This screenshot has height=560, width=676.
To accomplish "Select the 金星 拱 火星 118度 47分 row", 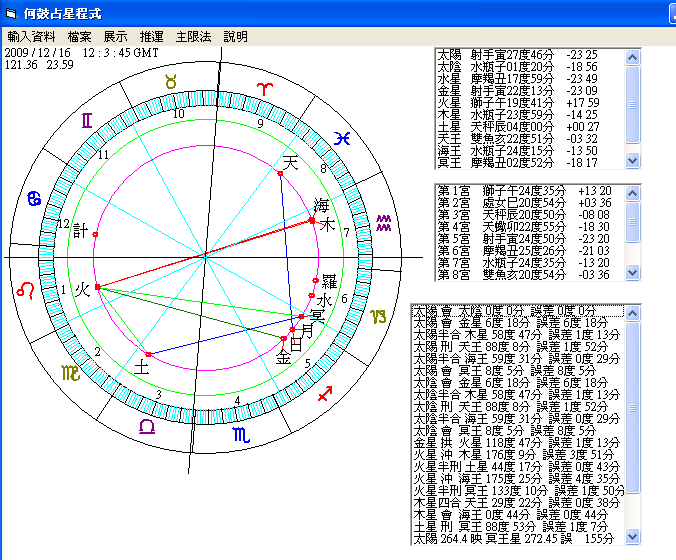I will click(x=518, y=443).
